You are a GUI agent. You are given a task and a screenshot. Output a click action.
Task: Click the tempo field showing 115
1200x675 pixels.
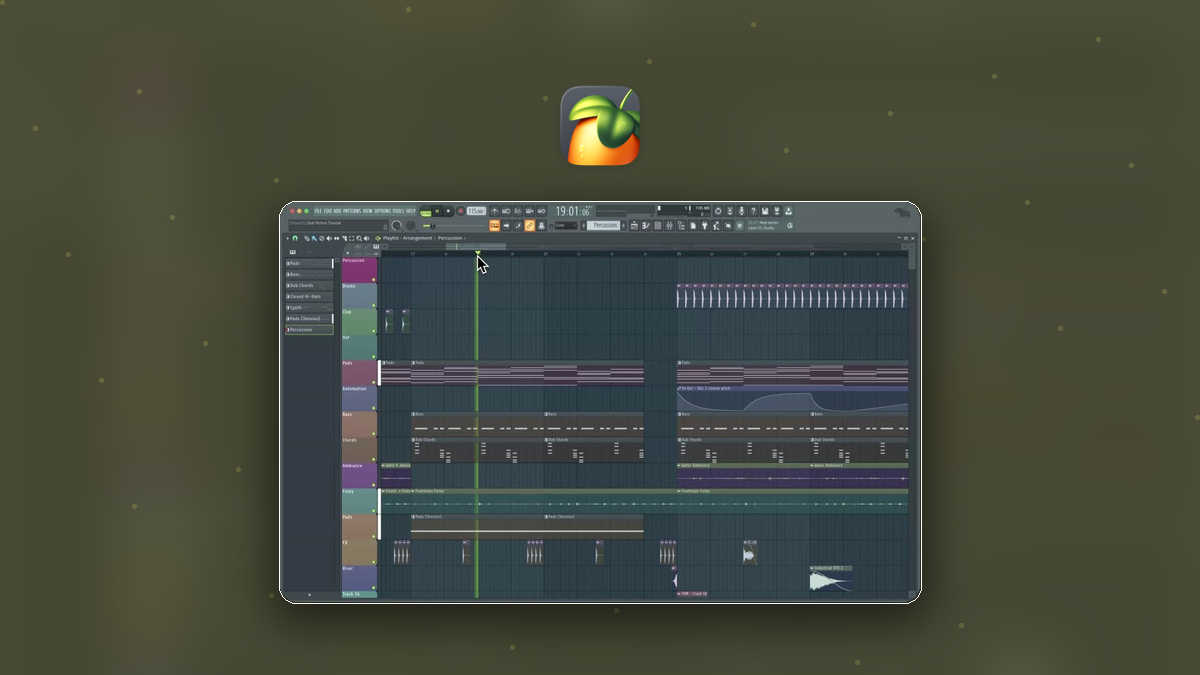point(476,211)
